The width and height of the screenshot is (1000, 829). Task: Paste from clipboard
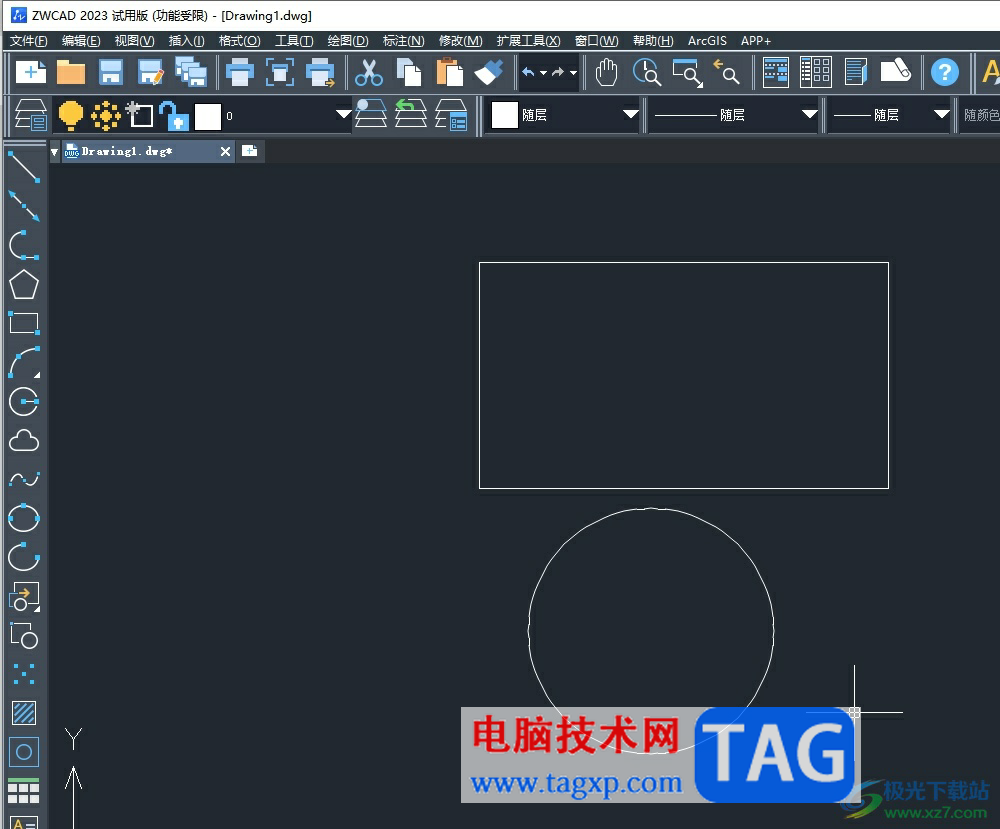tap(449, 72)
